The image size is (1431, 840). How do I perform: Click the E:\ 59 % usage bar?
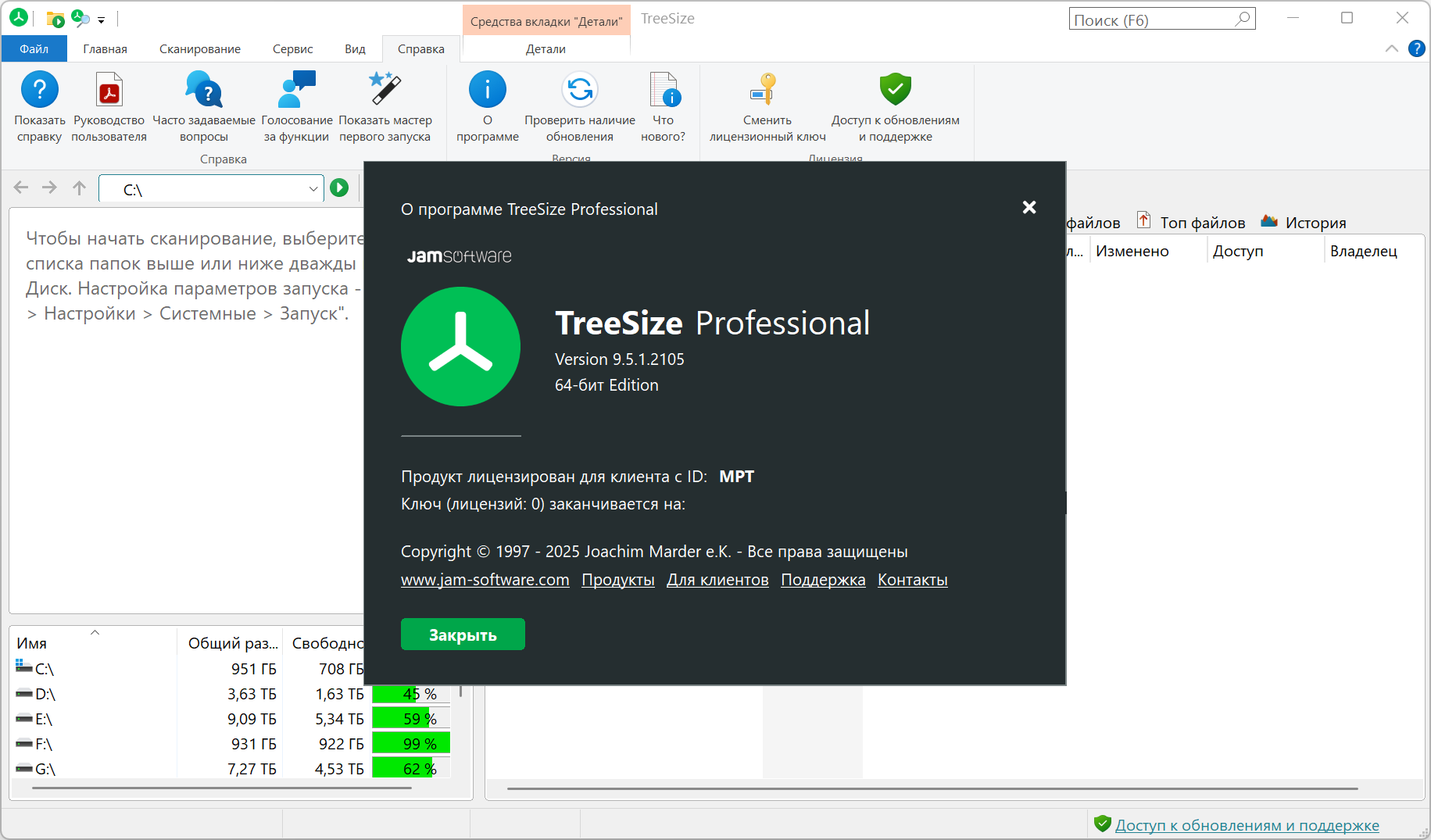pos(411,719)
